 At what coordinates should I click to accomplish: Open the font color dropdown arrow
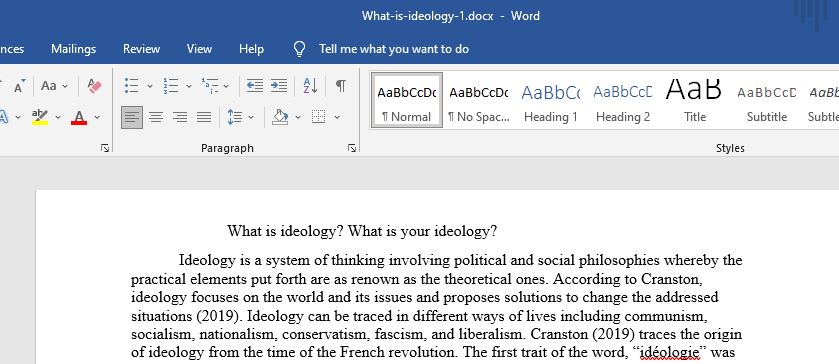97,117
